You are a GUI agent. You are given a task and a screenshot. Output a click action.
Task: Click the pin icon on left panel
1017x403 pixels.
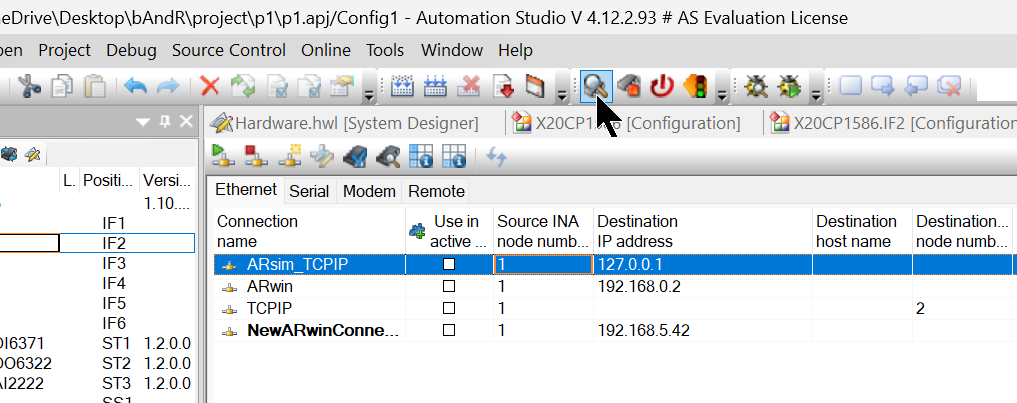click(x=165, y=121)
